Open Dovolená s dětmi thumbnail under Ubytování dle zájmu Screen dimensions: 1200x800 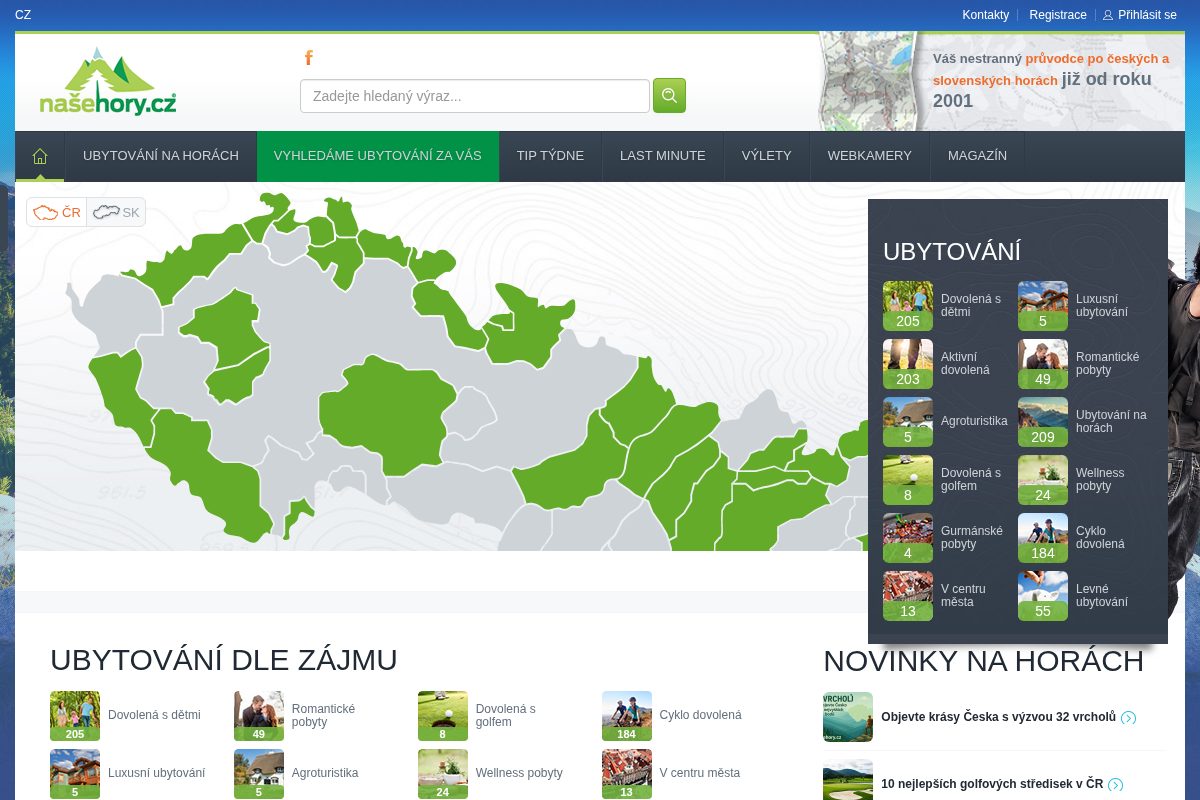pyautogui.click(x=75, y=716)
